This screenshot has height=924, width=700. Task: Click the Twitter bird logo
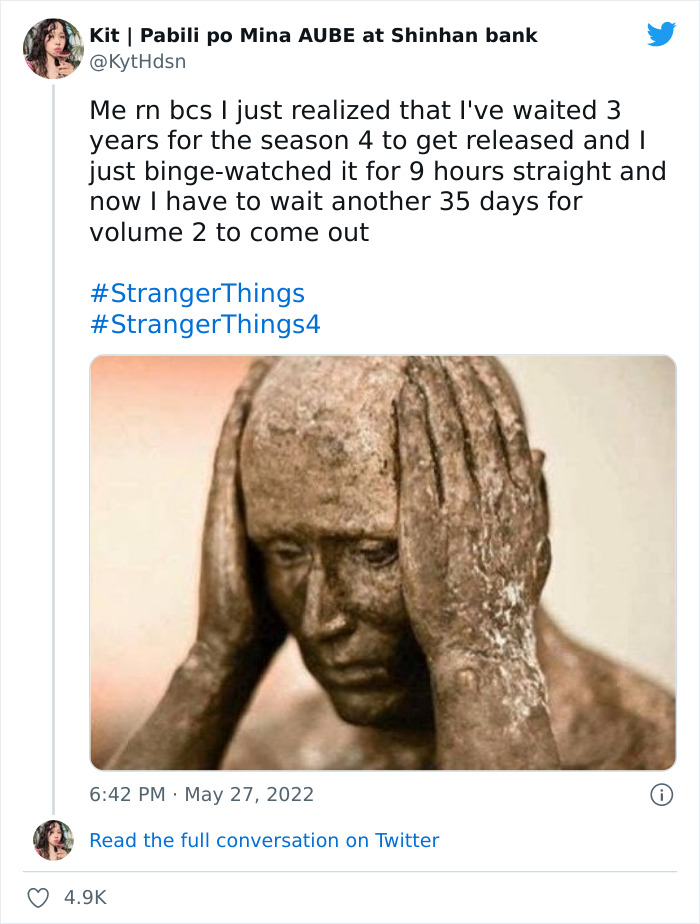[662, 34]
